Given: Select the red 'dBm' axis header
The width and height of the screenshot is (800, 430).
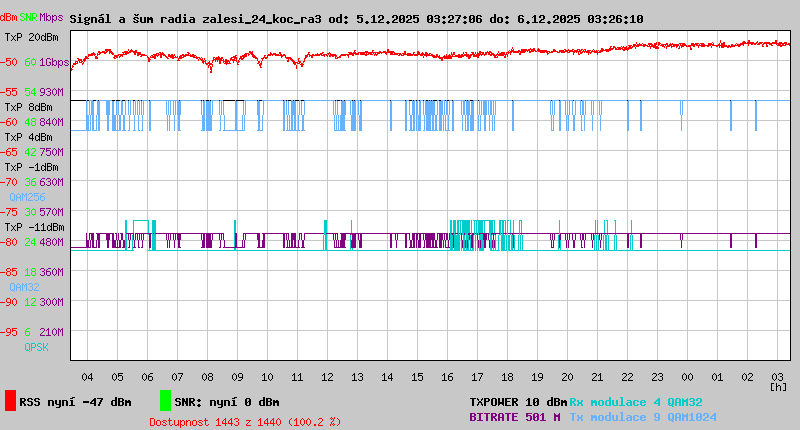Looking at the screenshot, I should pos(9,18).
